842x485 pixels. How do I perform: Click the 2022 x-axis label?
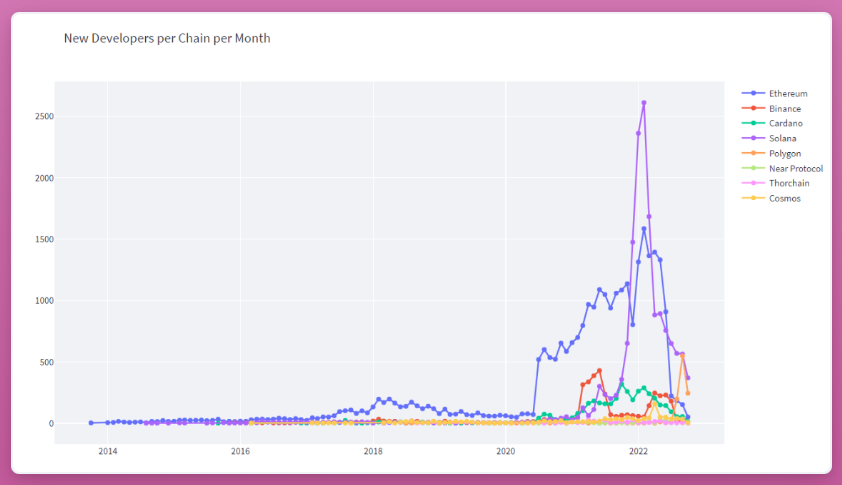click(x=638, y=451)
